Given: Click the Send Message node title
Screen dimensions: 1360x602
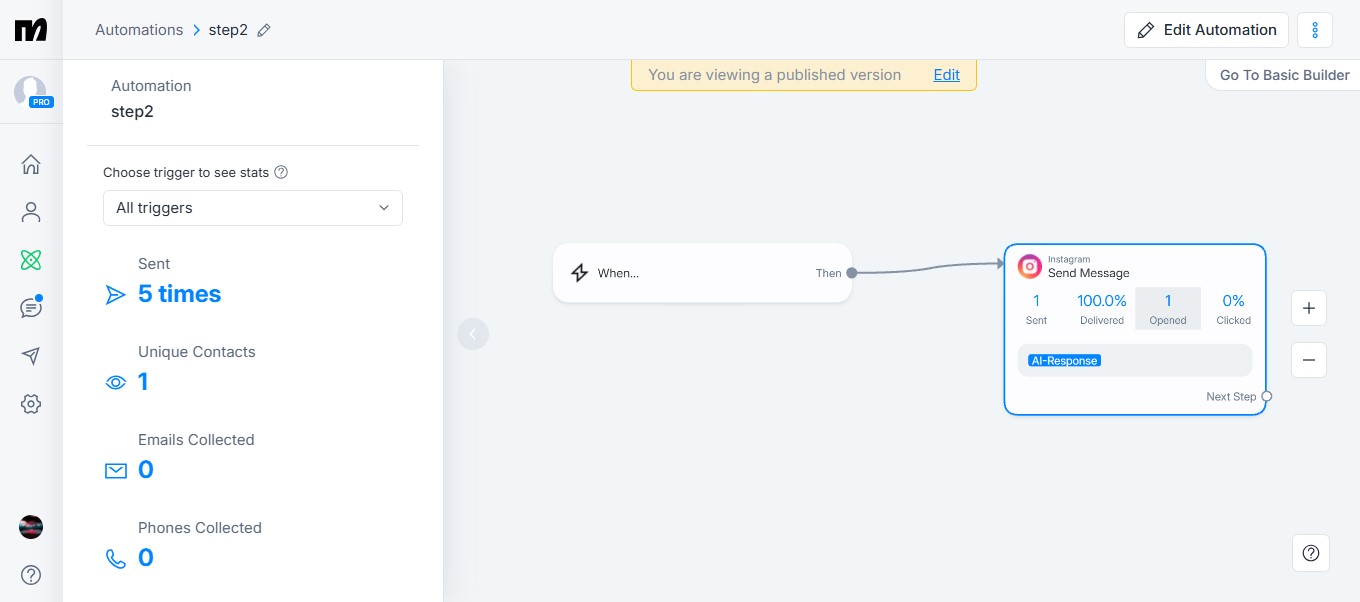Looking at the screenshot, I should (x=1089, y=273).
